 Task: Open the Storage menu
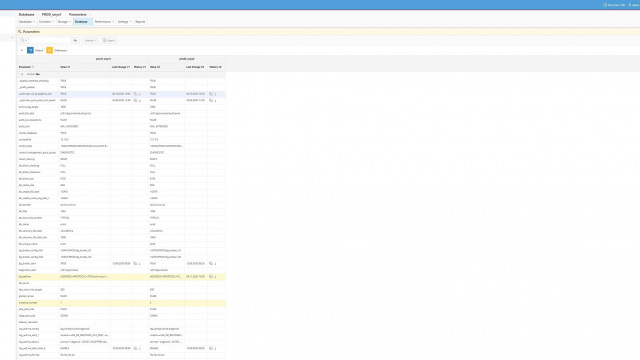pos(64,22)
